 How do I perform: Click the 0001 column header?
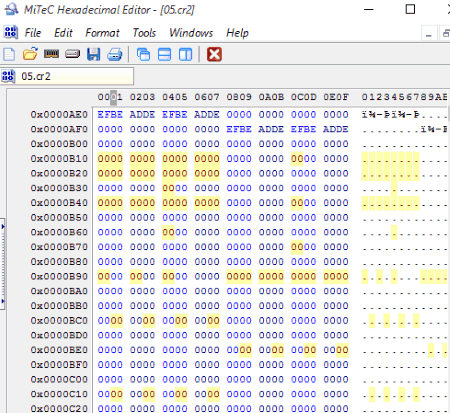pyautogui.click(x=110, y=97)
